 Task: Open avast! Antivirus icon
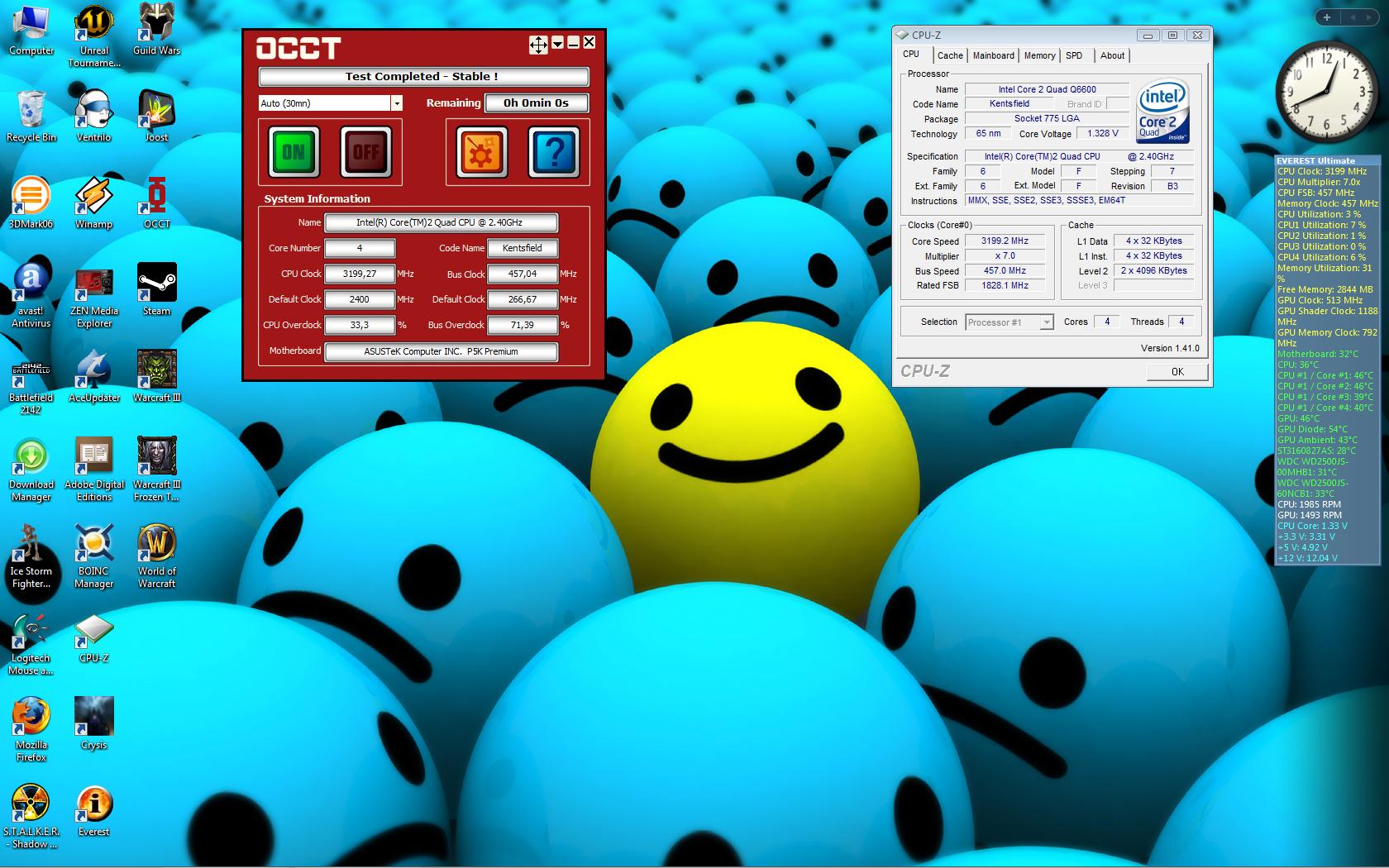pyautogui.click(x=31, y=296)
